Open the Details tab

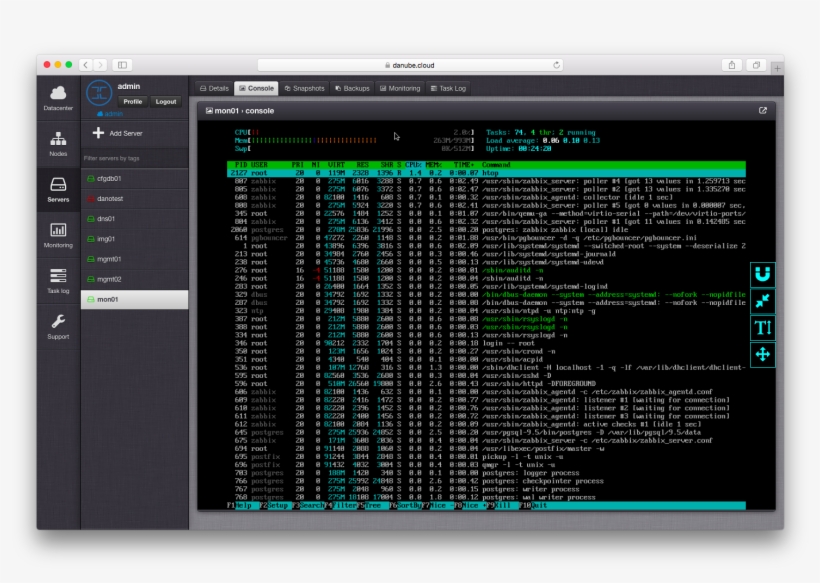(x=213, y=88)
